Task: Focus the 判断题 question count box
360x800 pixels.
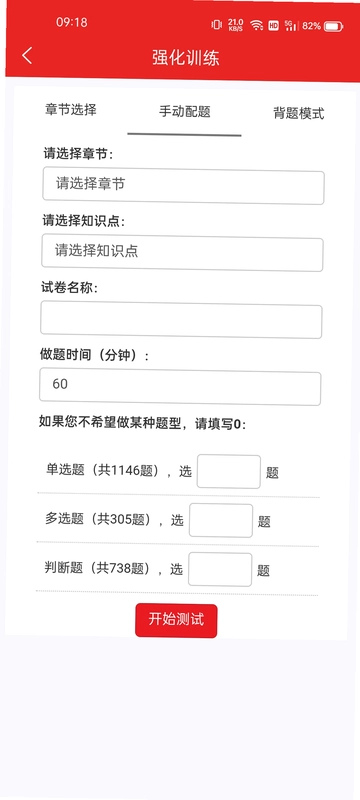Action: (220, 569)
